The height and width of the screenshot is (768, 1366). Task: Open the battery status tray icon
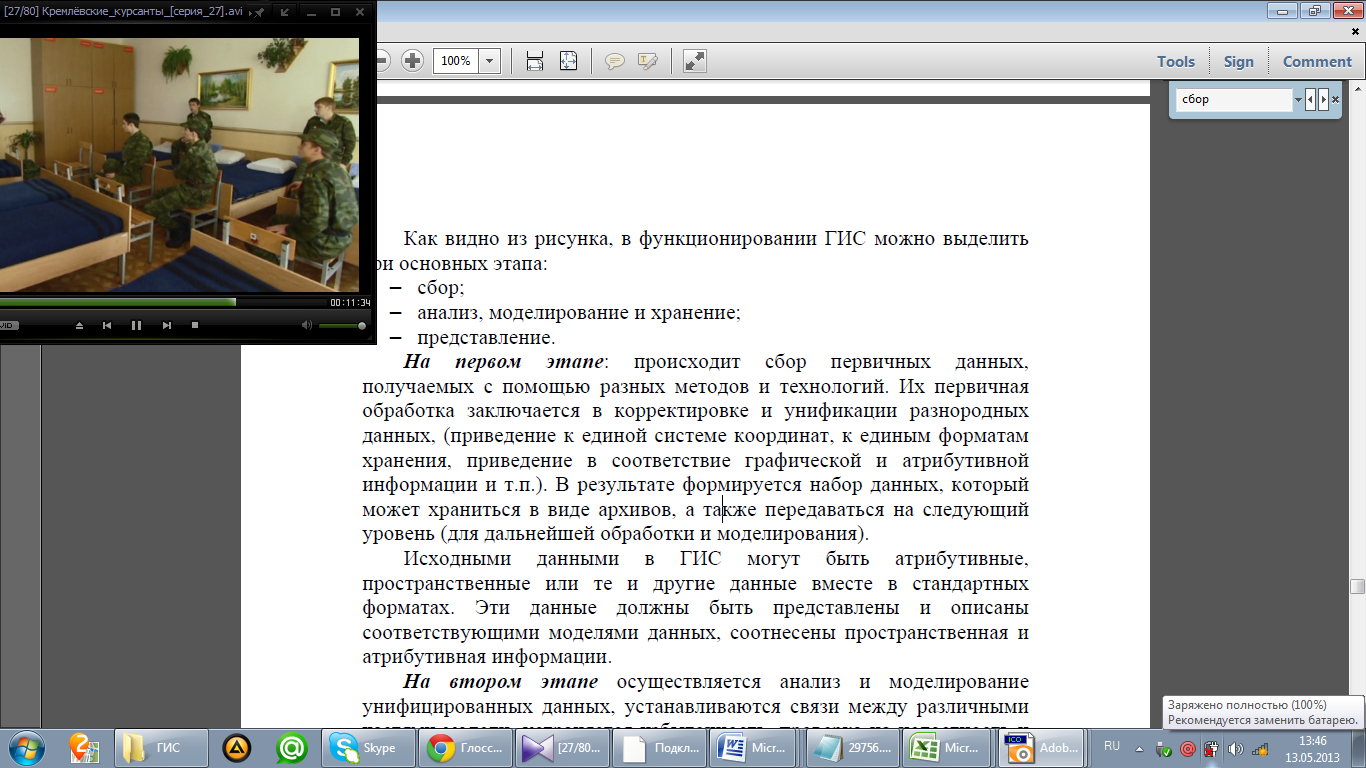click(1211, 748)
